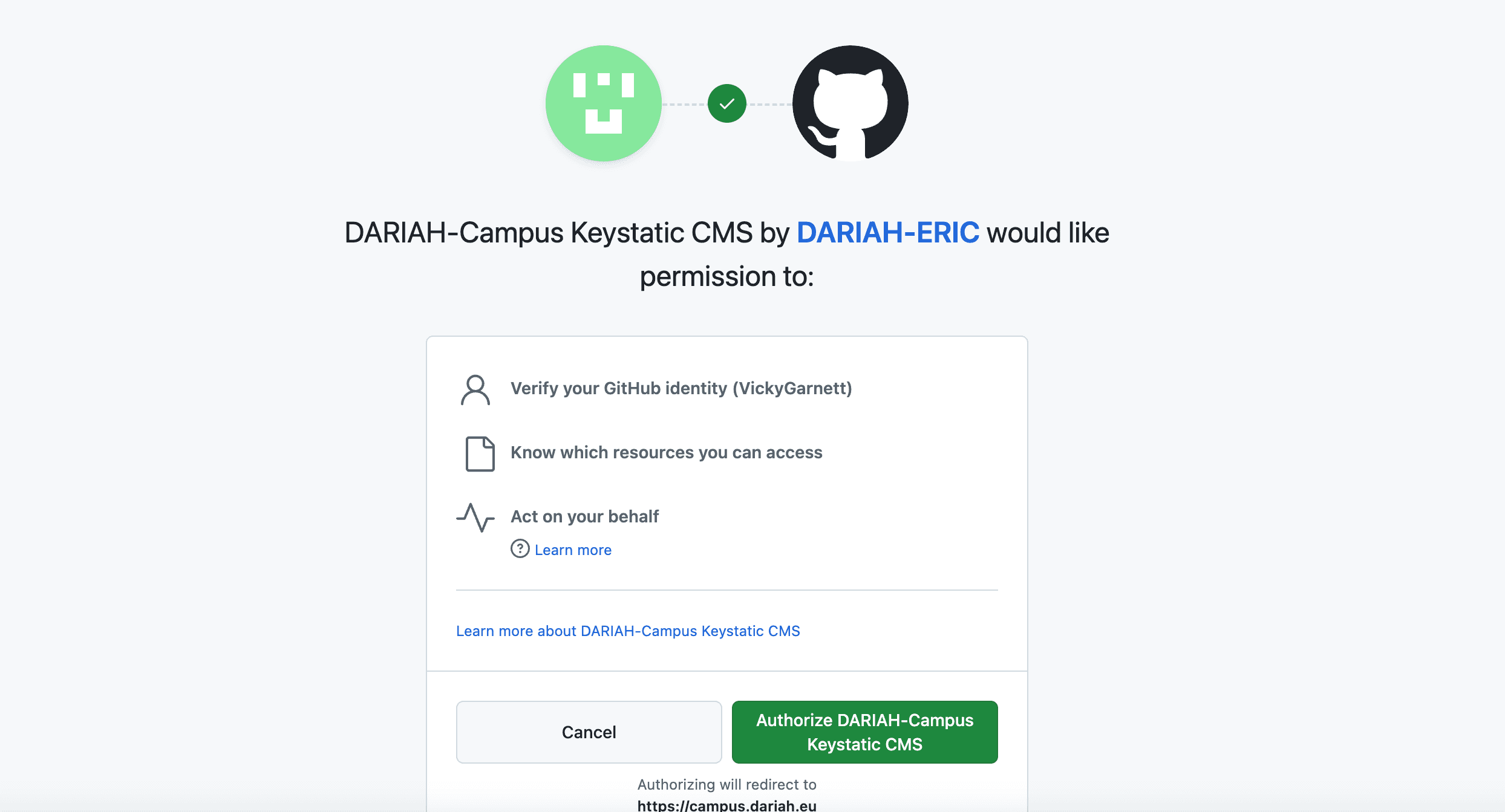Click the DARIAH-Campus Keystatic CMS heading title
The image size is (1505, 812).
549,233
